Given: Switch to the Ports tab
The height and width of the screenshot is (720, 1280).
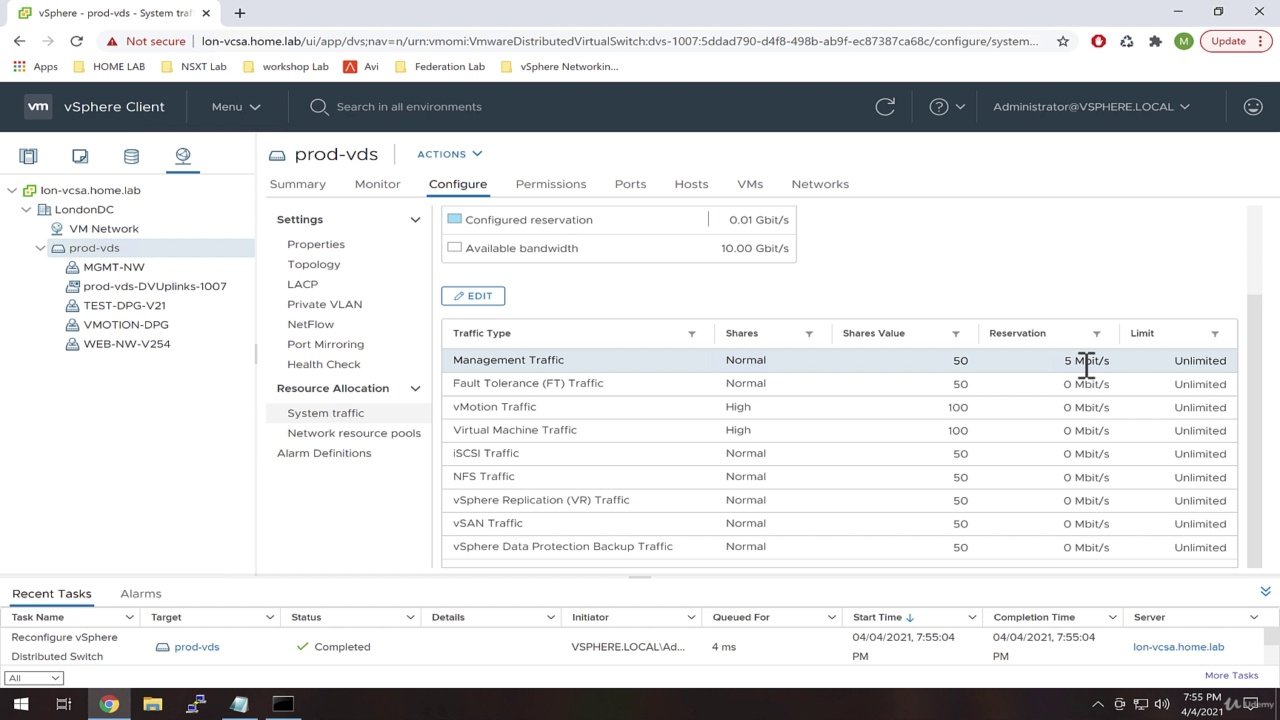Looking at the screenshot, I should 630,184.
